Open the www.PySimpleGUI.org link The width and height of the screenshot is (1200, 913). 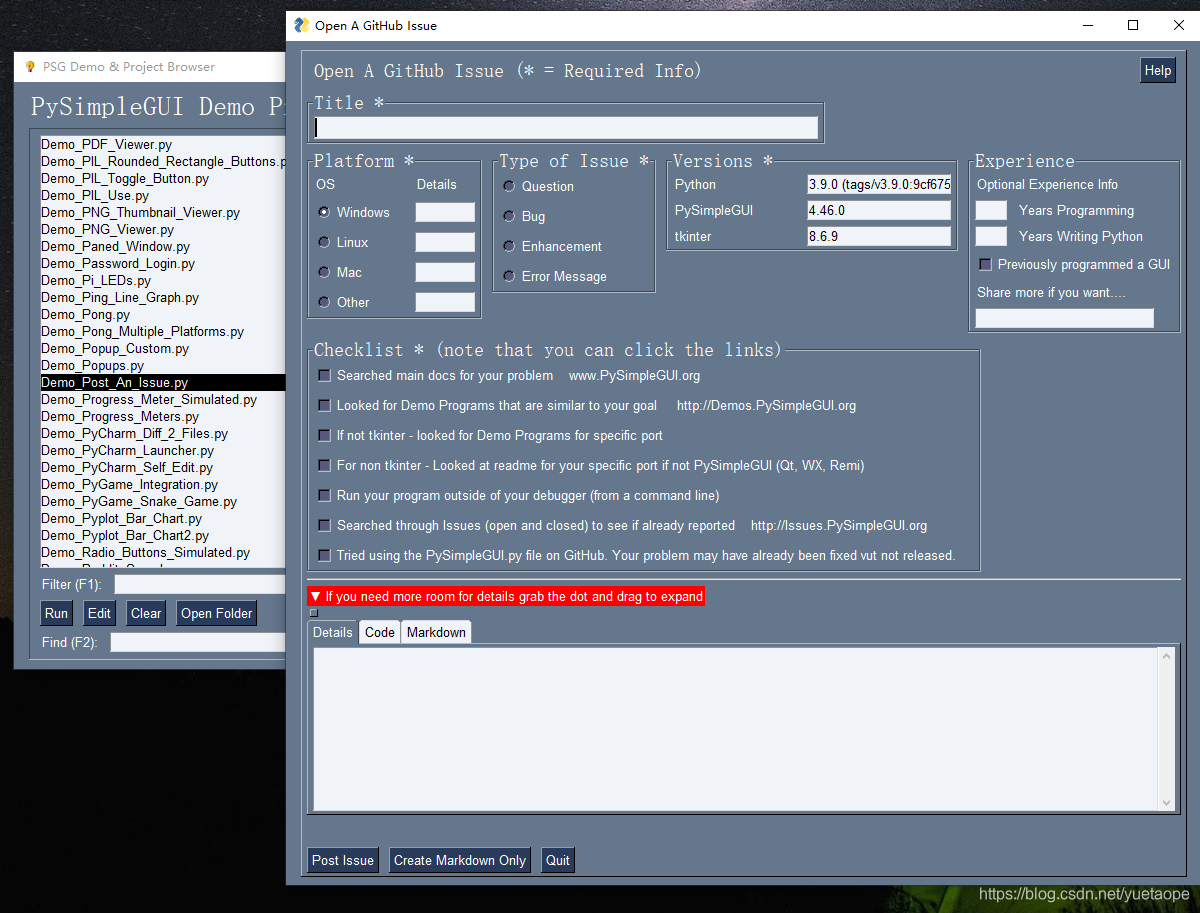pos(634,375)
